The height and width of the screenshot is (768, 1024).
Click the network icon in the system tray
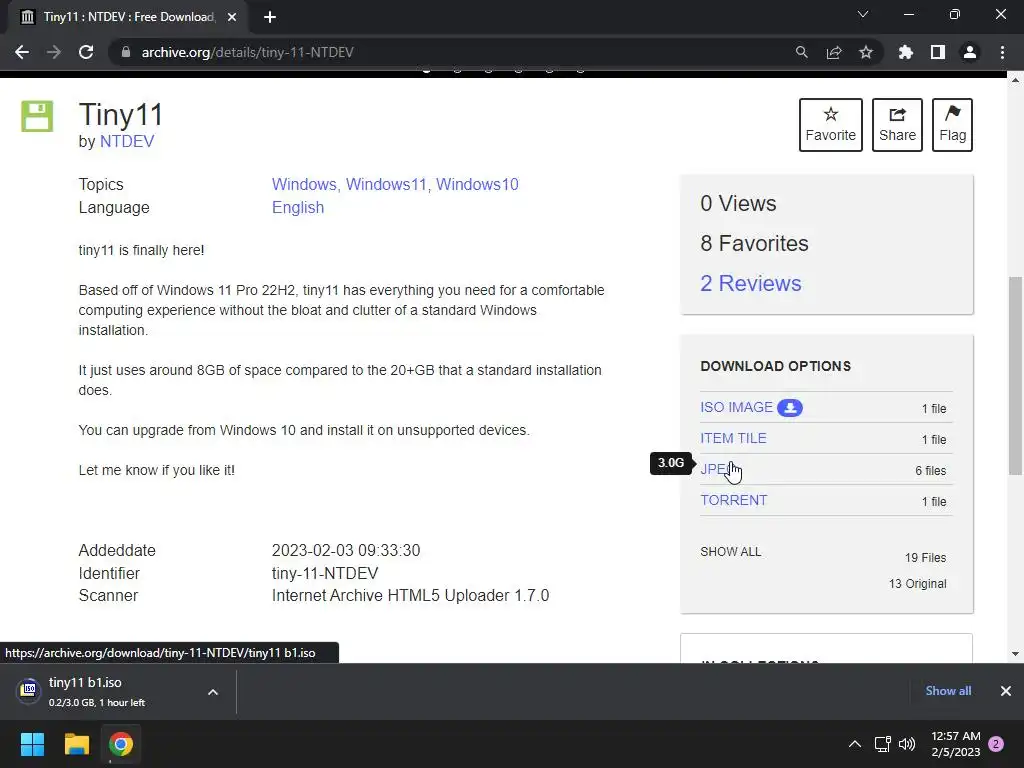[x=882, y=744]
